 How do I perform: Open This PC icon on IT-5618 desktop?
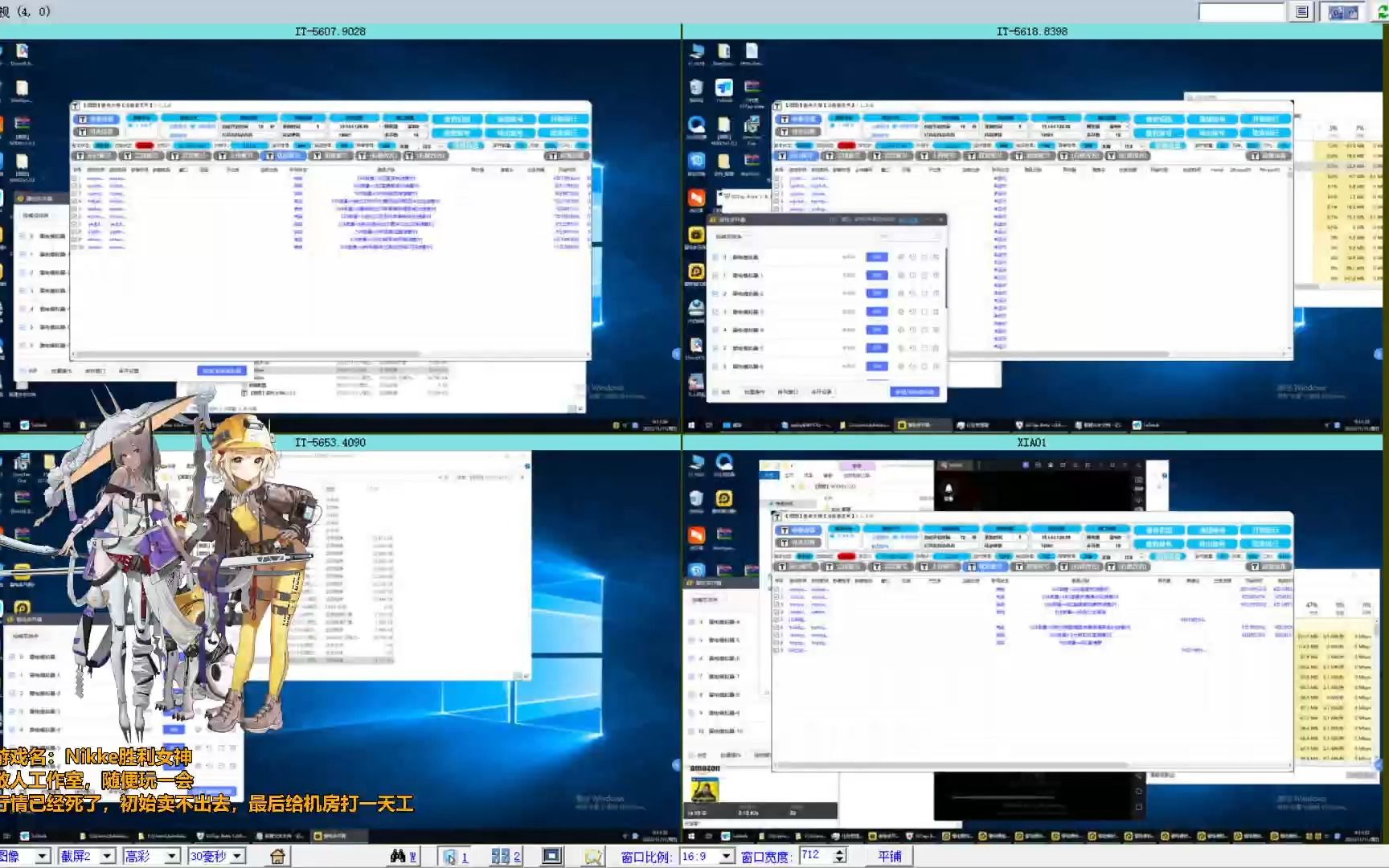[x=696, y=53]
